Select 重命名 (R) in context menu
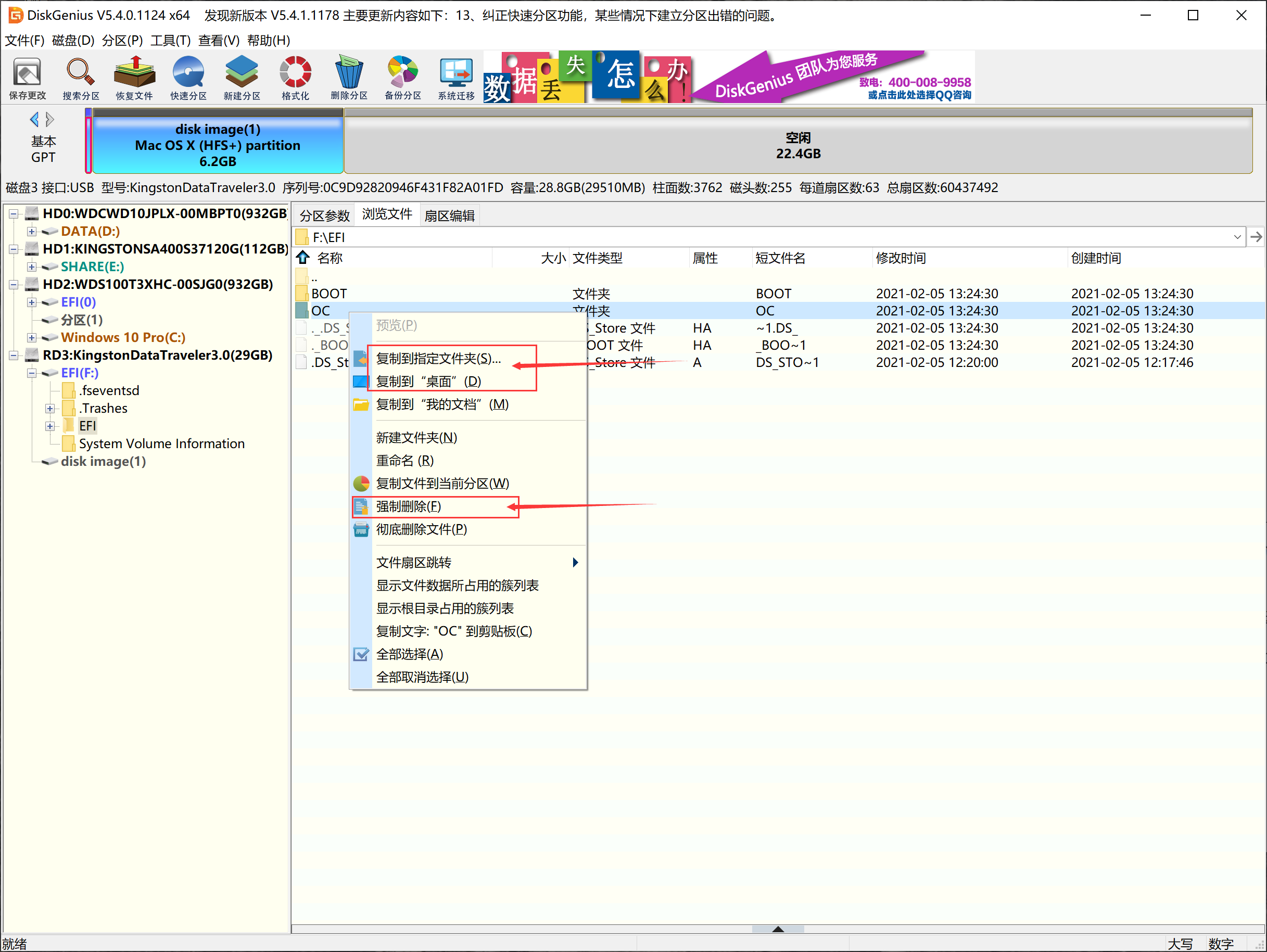The width and height of the screenshot is (1267, 952). [x=468, y=461]
